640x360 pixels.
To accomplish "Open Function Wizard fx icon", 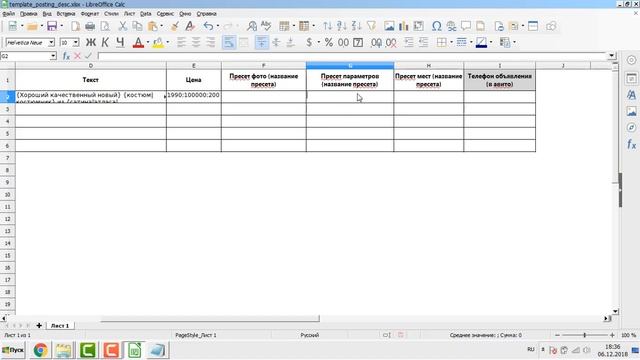I will coord(66,56).
